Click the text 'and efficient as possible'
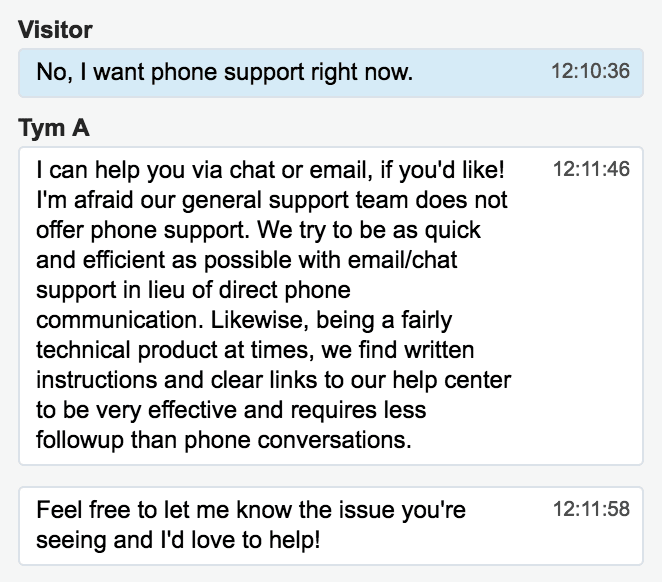This screenshot has width=662, height=582. click(x=164, y=260)
